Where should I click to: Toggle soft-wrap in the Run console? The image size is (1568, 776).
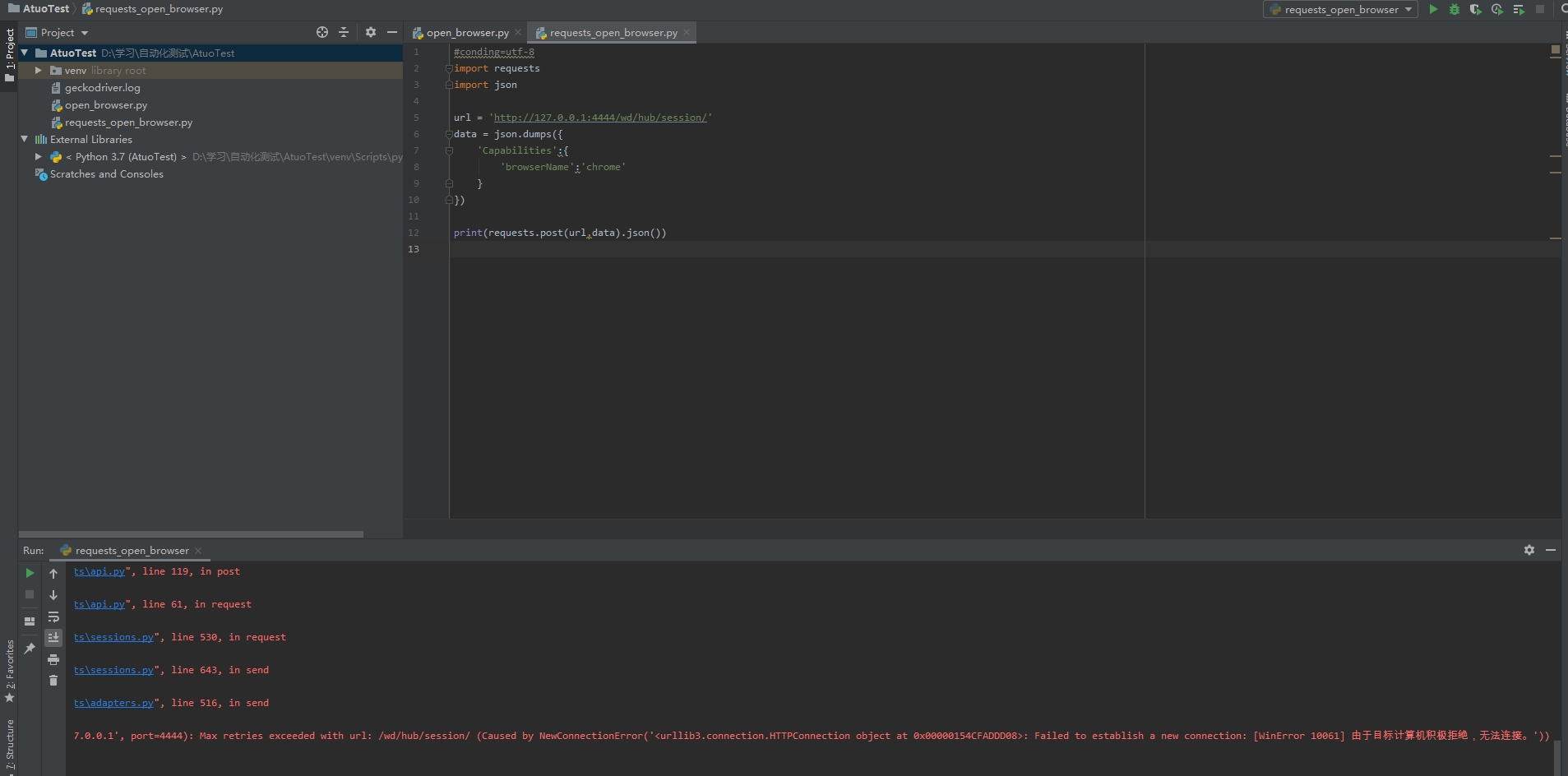(x=53, y=617)
